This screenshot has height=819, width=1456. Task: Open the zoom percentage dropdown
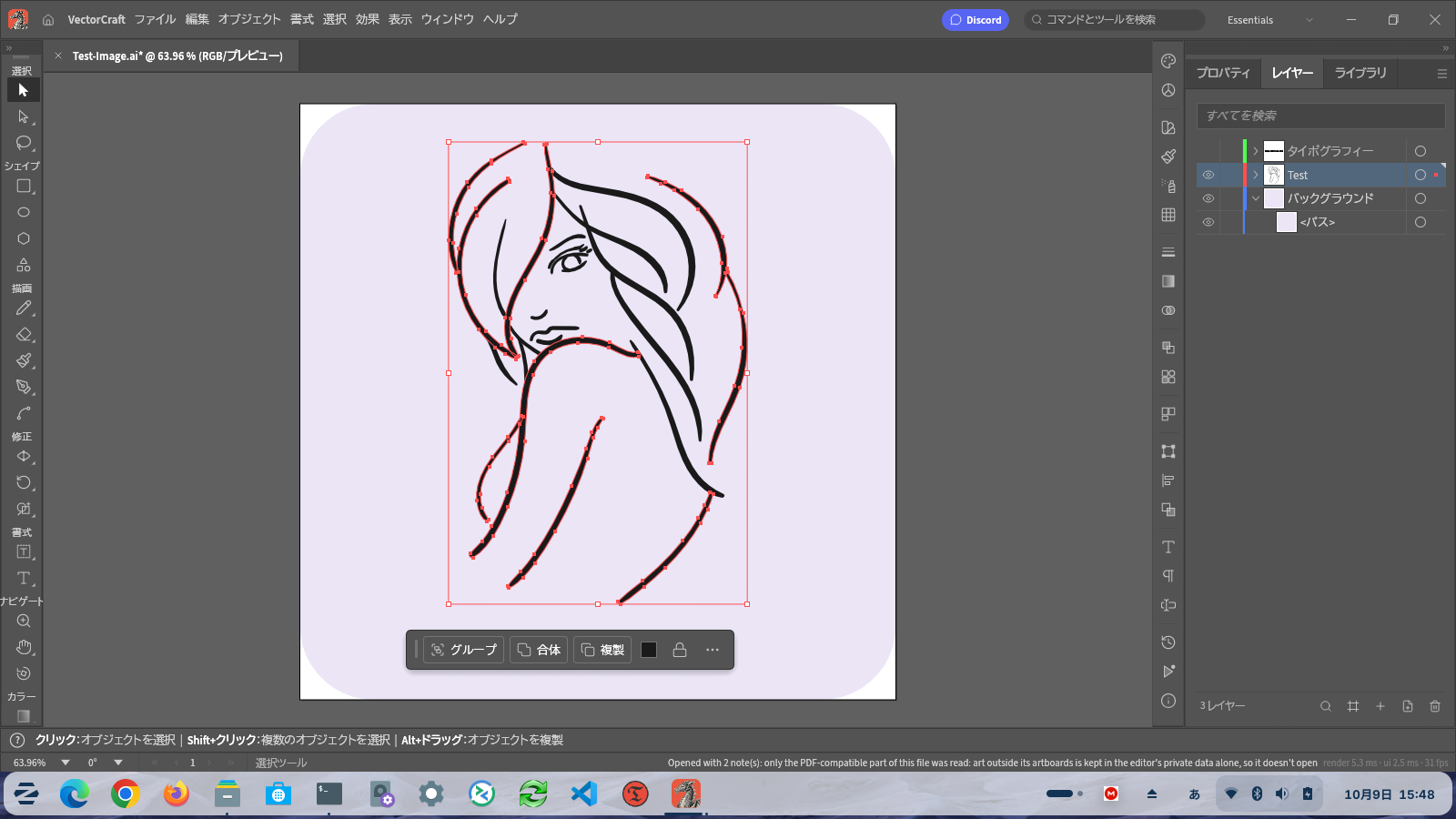66,763
